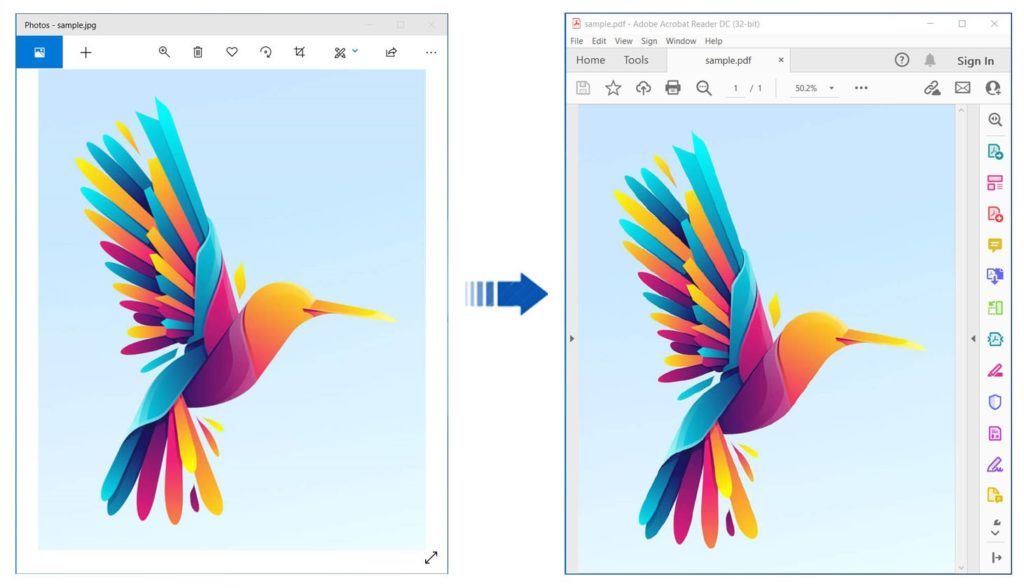Screen dimensions: 1024x588
Task: Open the View menu in Acrobat
Action: pyautogui.click(x=624, y=41)
